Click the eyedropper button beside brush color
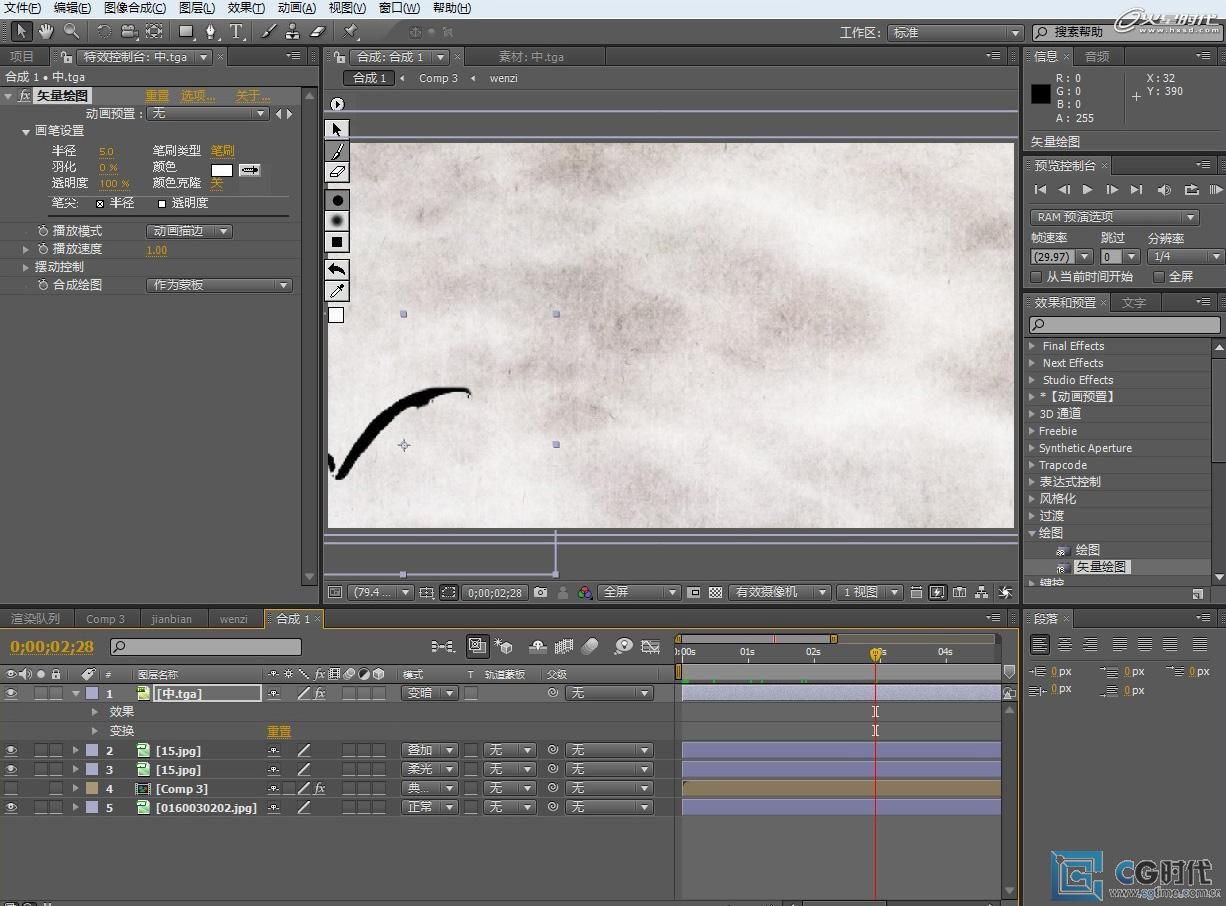Image resolution: width=1226 pixels, height=906 pixels. 250,170
